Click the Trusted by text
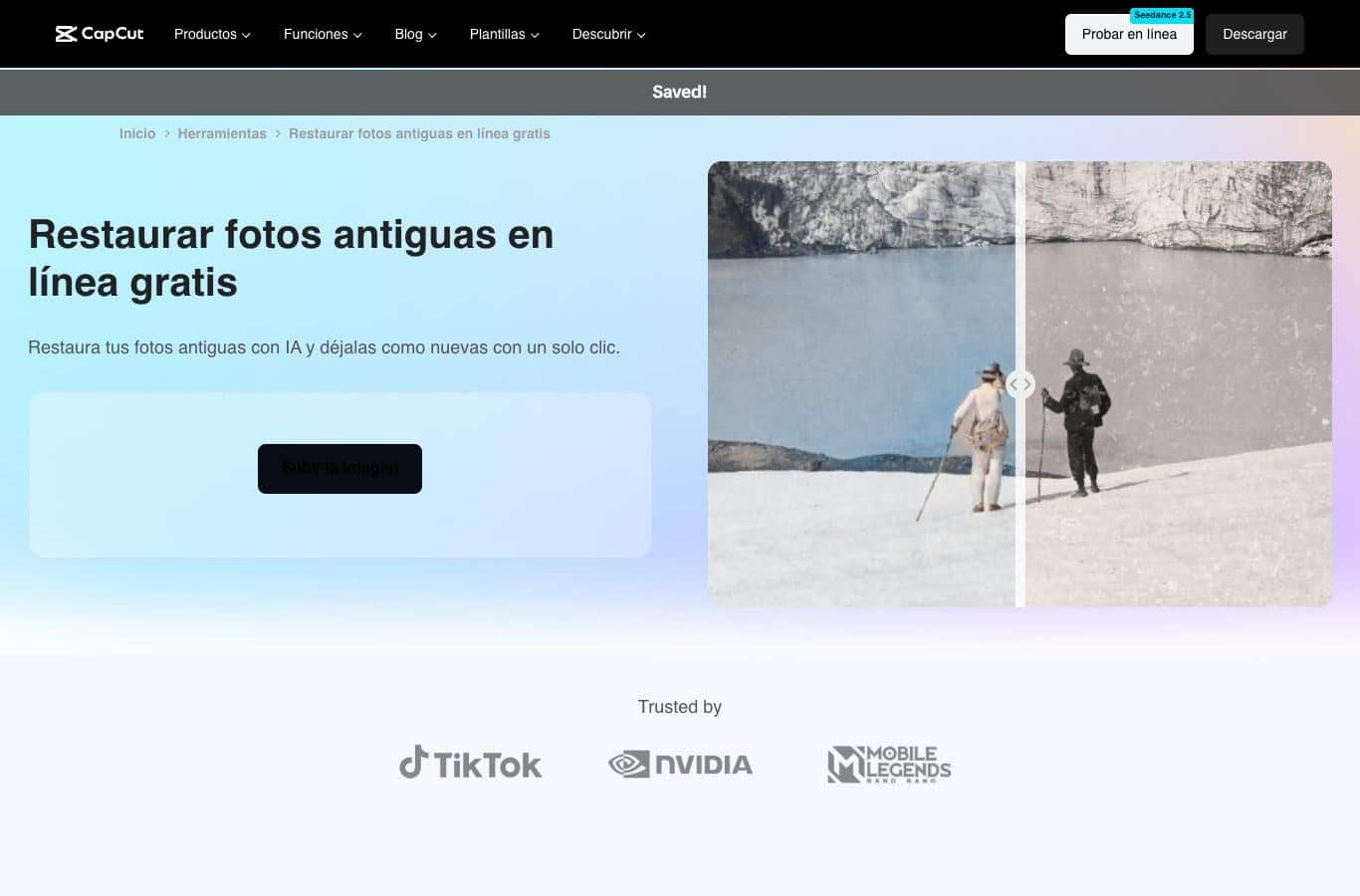1360x896 pixels. tap(680, 707)
